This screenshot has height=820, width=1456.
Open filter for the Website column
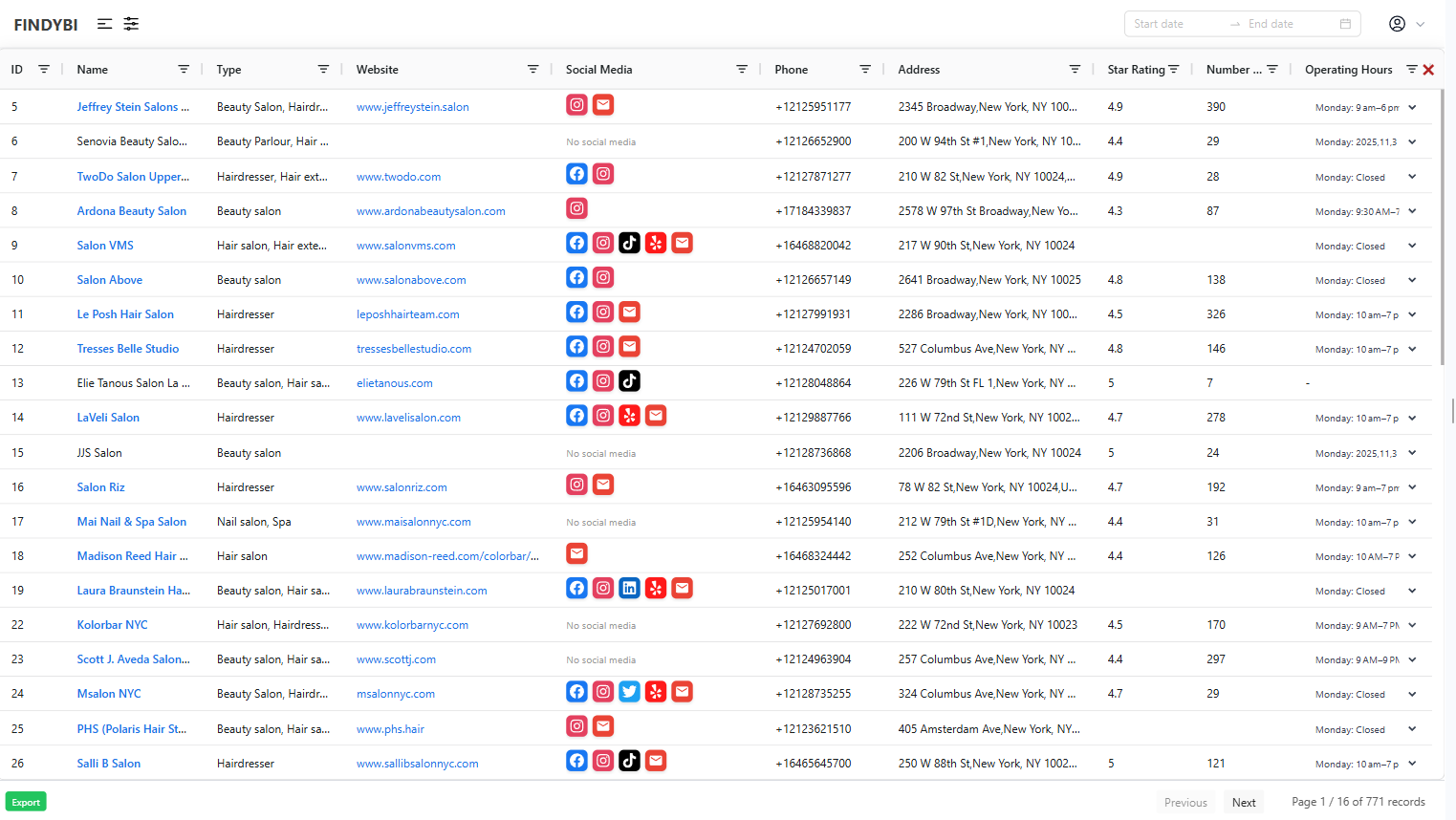(533, 69)
